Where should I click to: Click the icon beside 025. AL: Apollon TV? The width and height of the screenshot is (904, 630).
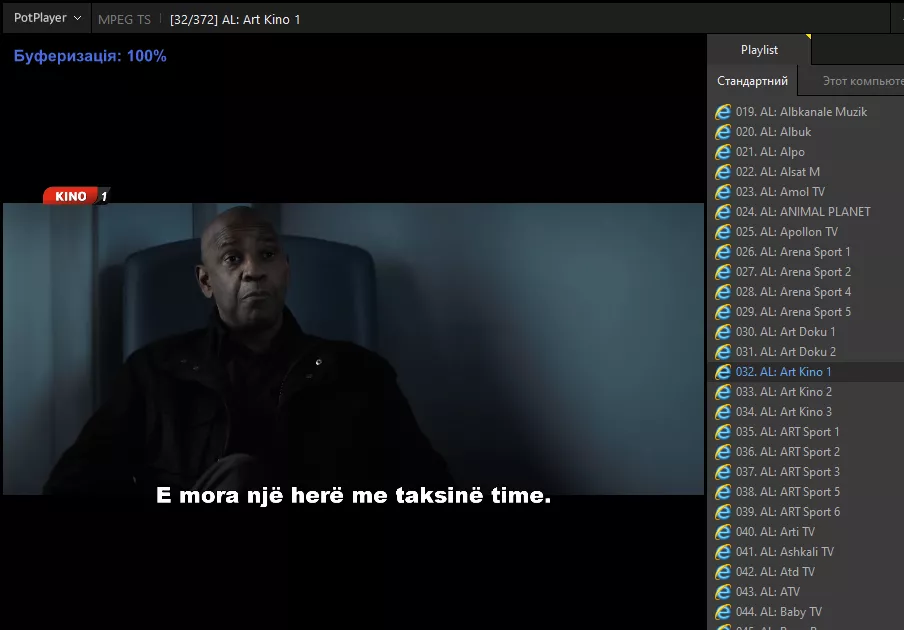(723, 232)
